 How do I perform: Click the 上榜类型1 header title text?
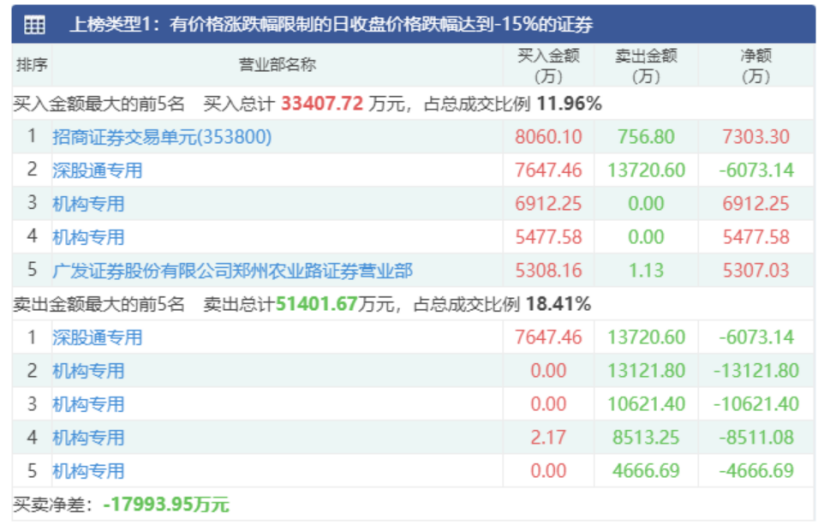click(331, 24)
